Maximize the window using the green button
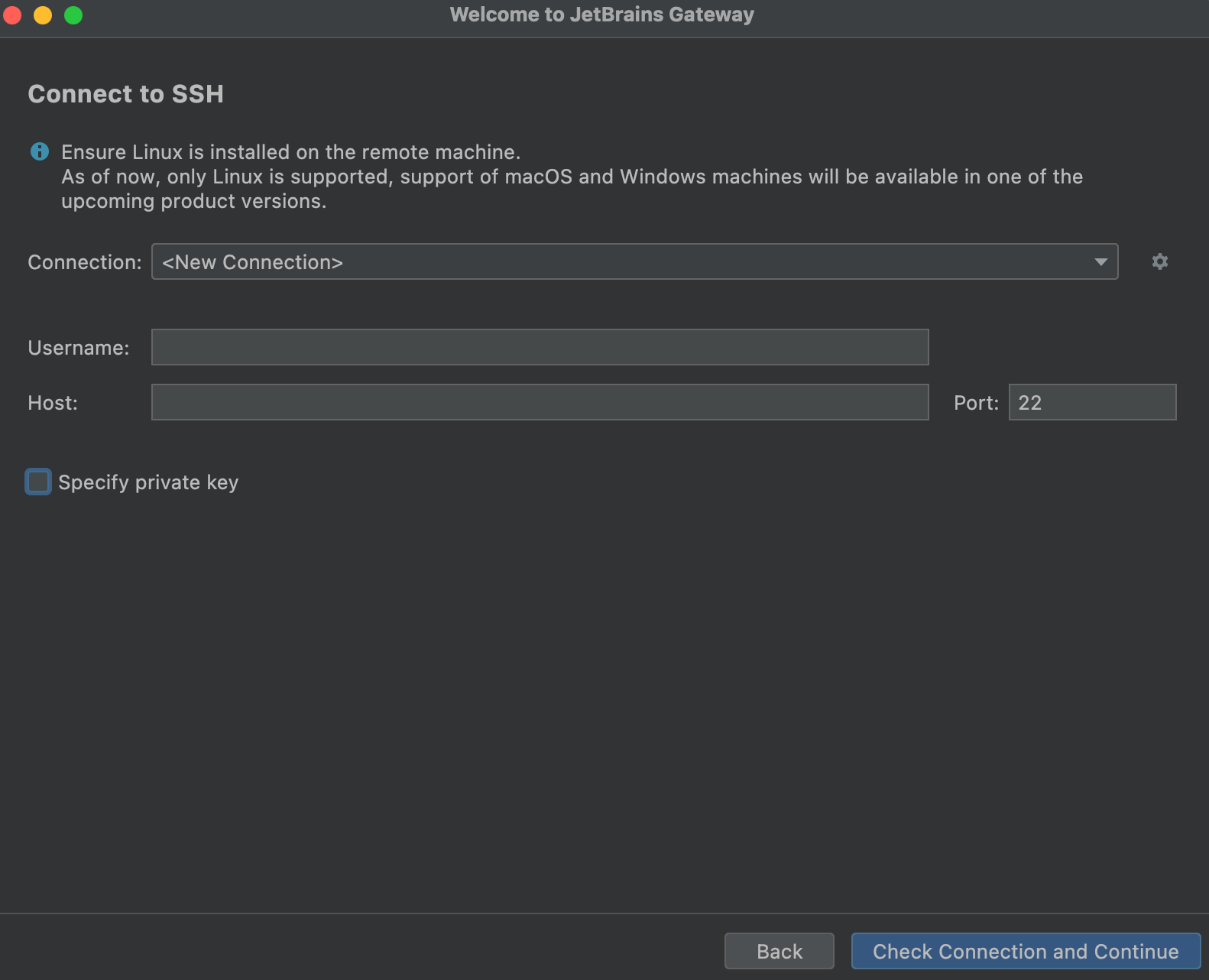This screenshot has width=1209, height=980. [73, 15]
